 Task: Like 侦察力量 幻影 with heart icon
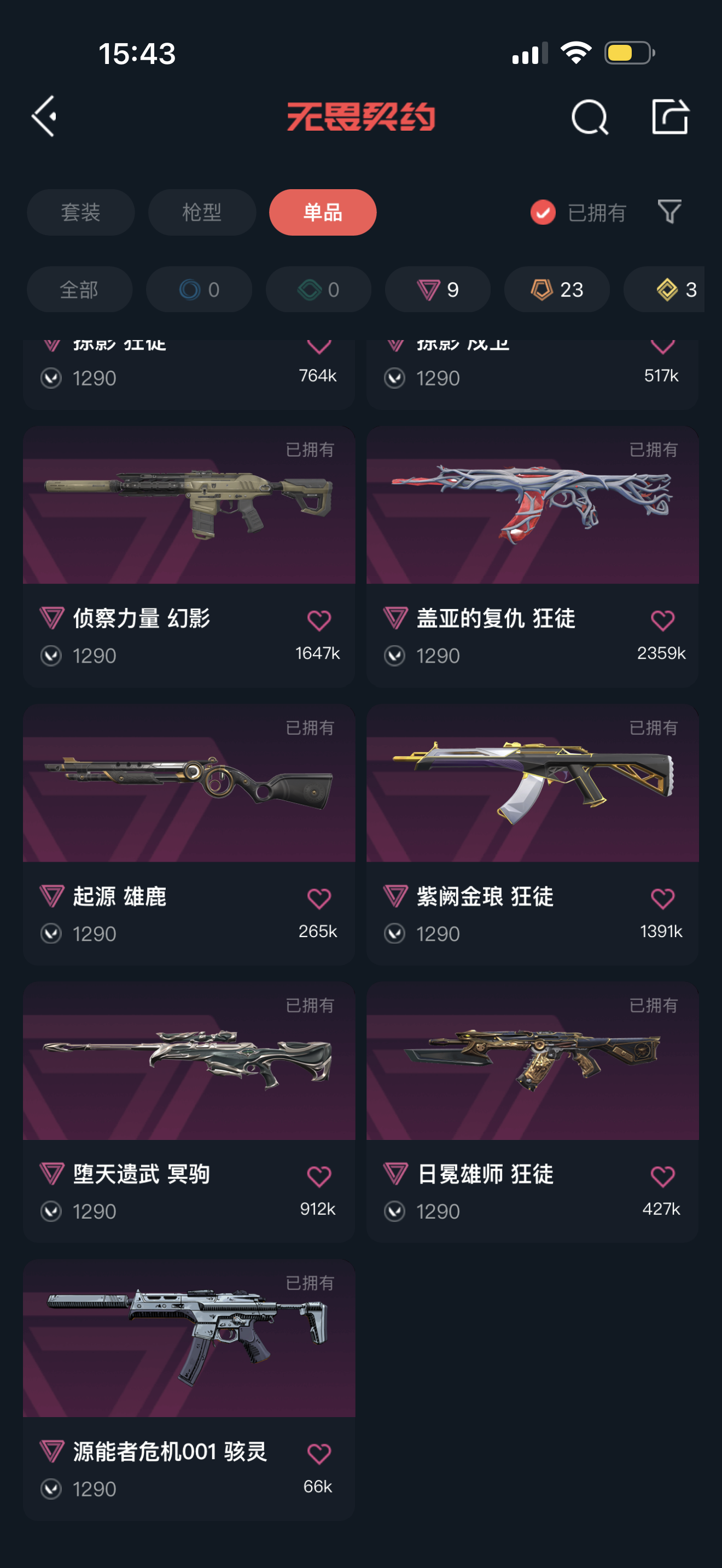(x=319, y=621)
